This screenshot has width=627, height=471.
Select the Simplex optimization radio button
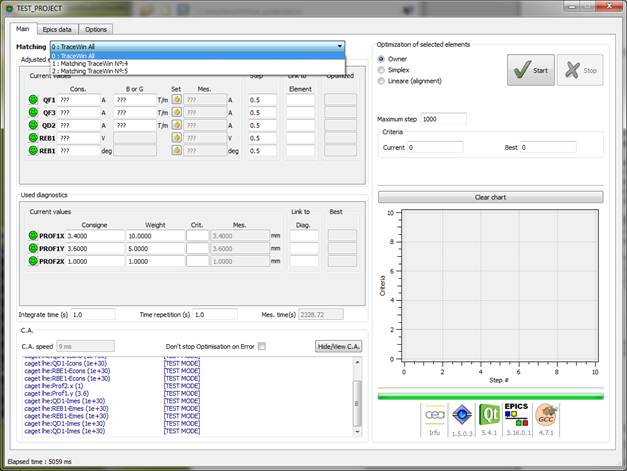click(381, 70)
